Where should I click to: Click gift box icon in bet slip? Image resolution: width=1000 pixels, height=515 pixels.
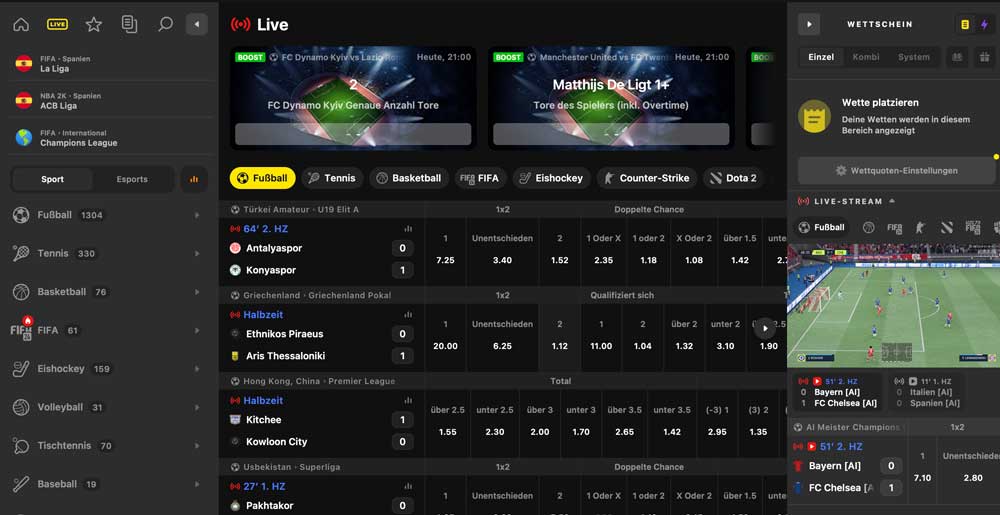[x=984, y=57]
